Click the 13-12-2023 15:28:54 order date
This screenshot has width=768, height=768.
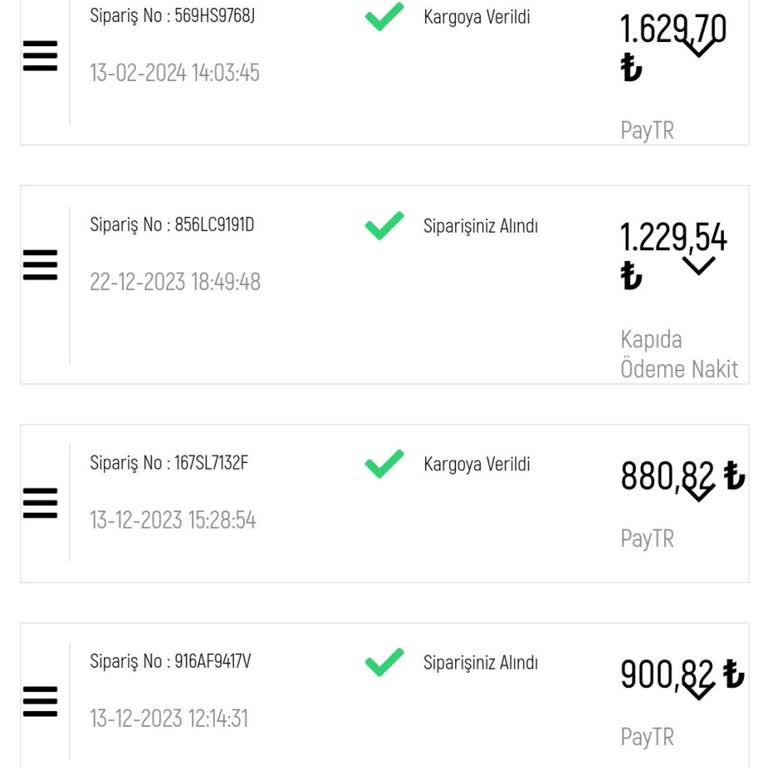pyautogui.click(x=173, y=520)
